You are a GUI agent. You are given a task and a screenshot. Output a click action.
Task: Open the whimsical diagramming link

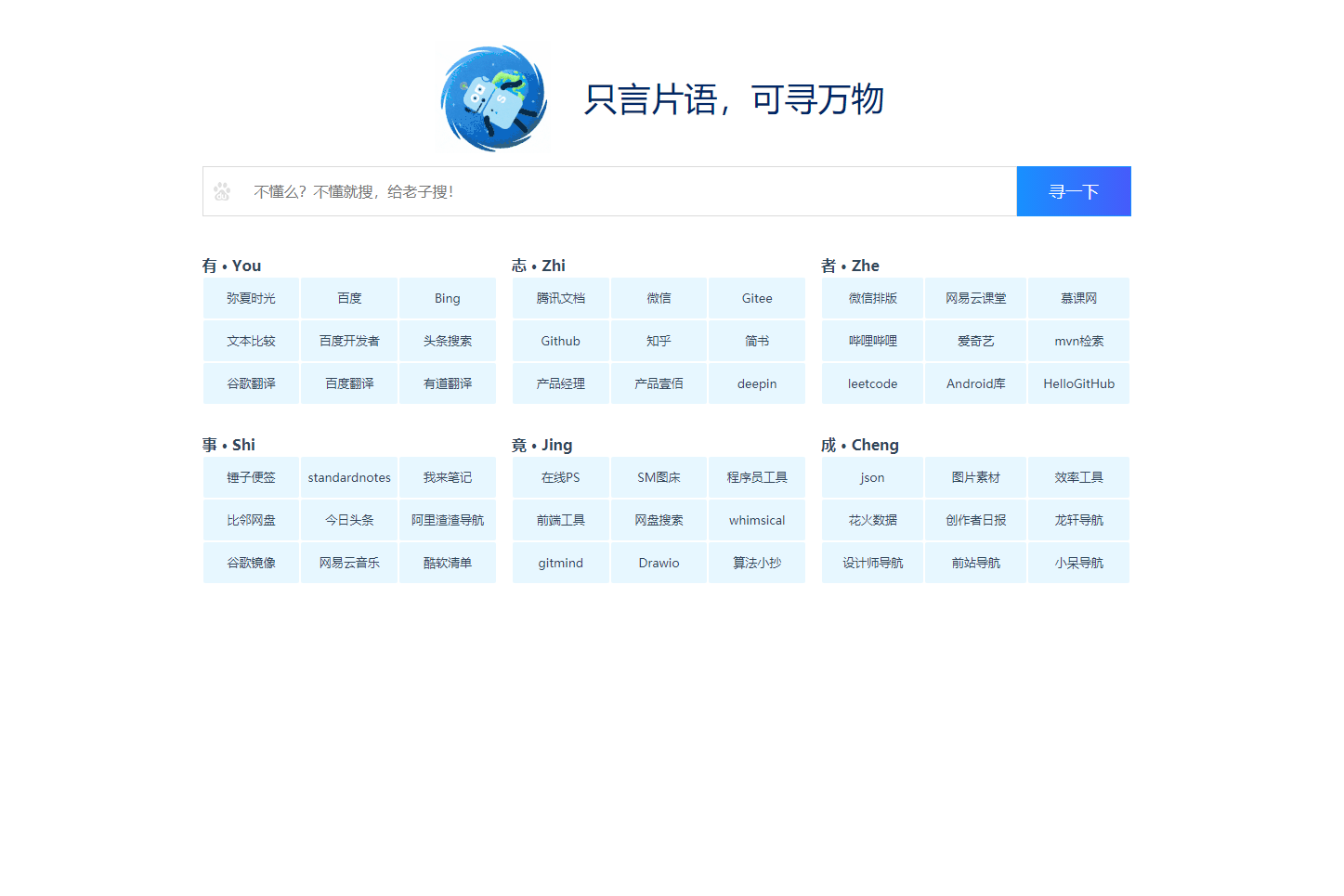pos(757,520)
